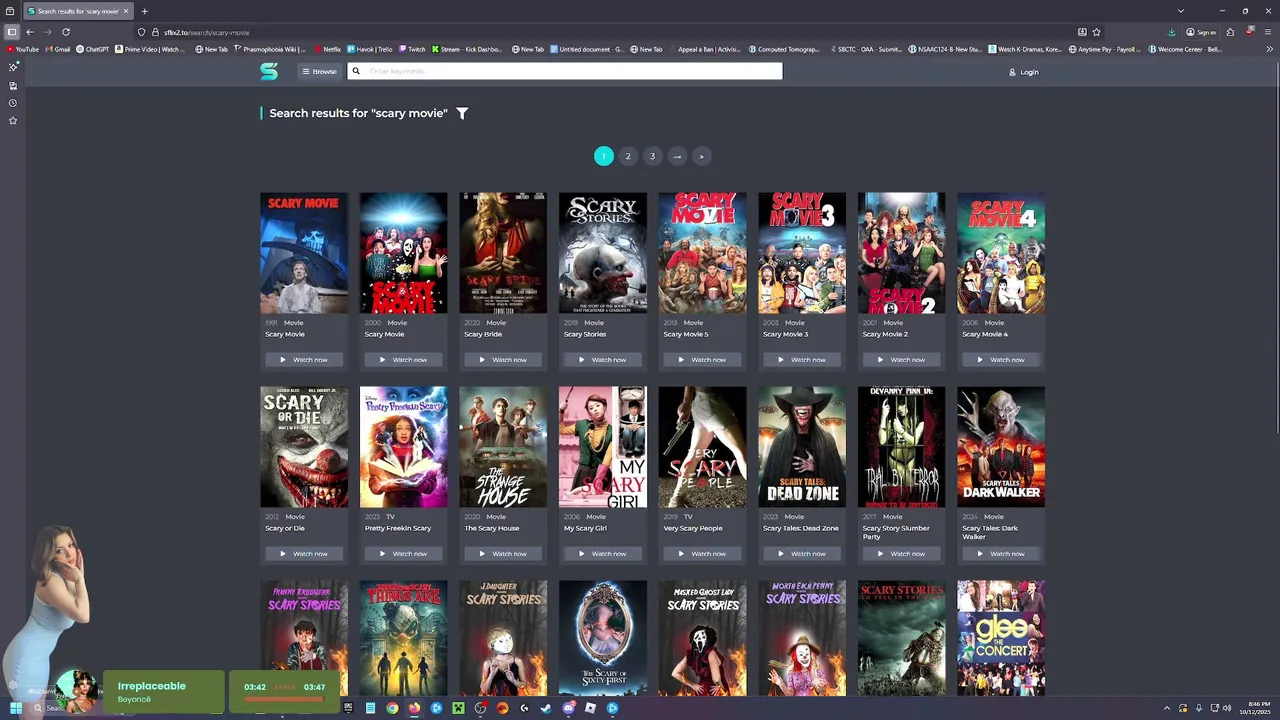Open the Very Scary People poster
This screenshot has width=1280, height=720.
pyautogui.click(x=702, y=447)
